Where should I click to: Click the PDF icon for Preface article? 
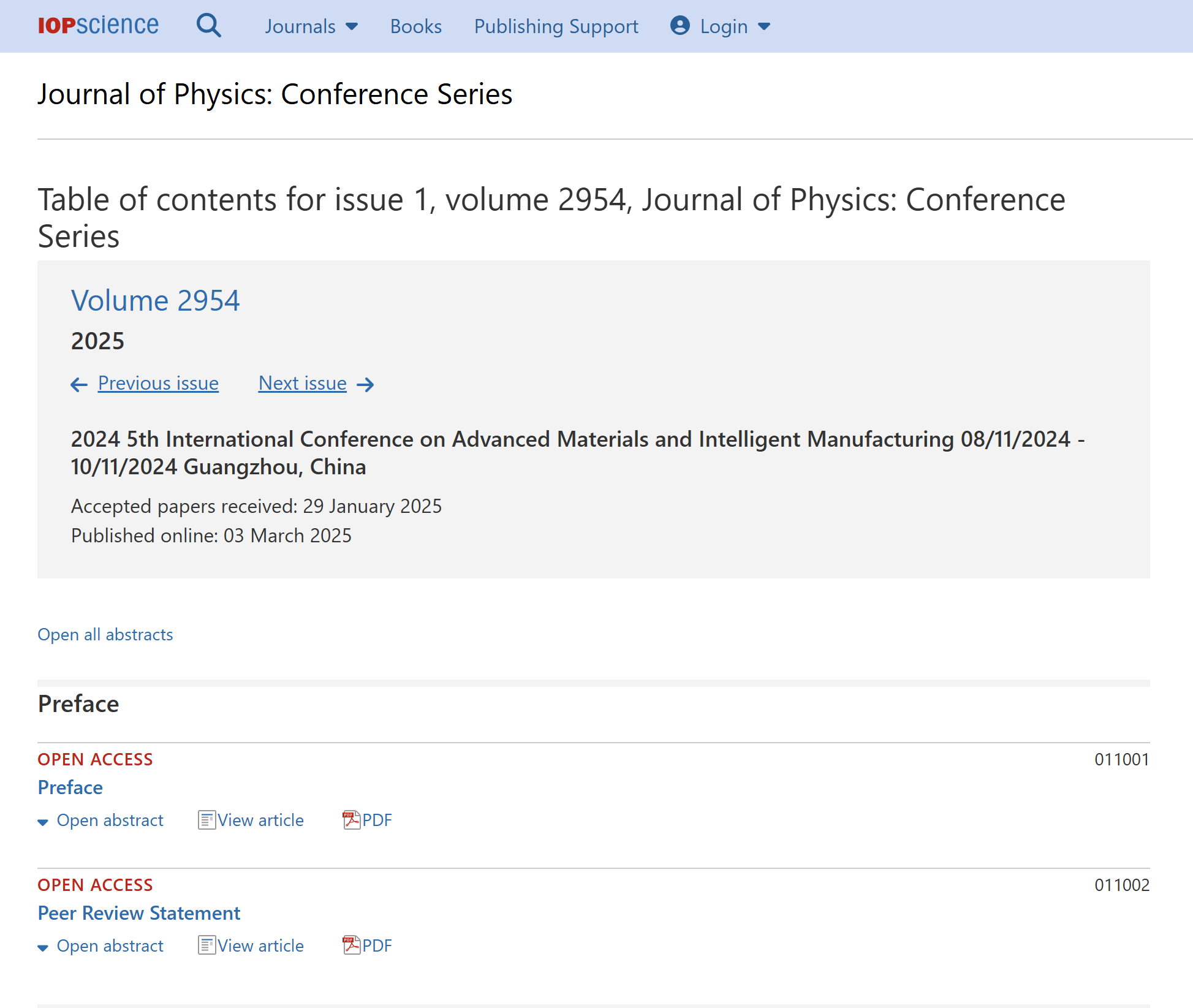click(x=351, y=820)
